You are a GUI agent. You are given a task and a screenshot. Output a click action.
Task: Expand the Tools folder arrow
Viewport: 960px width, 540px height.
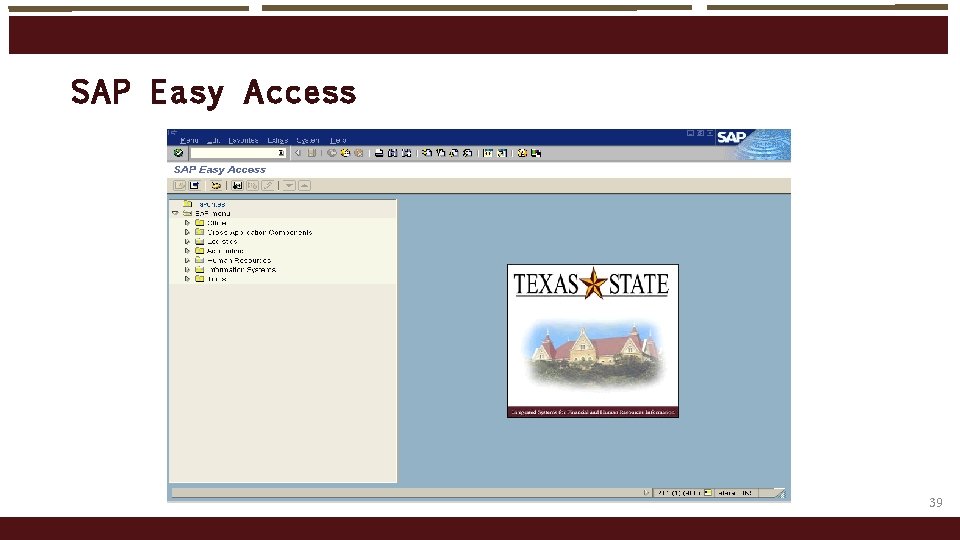click(x=187, y=279)
